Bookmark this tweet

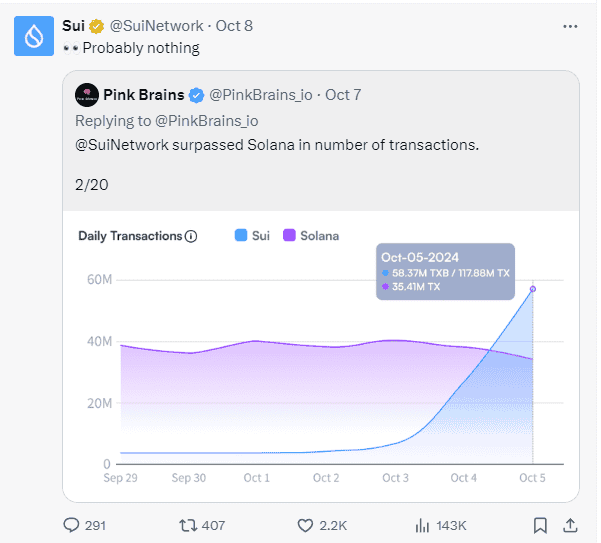click(540, 525)
